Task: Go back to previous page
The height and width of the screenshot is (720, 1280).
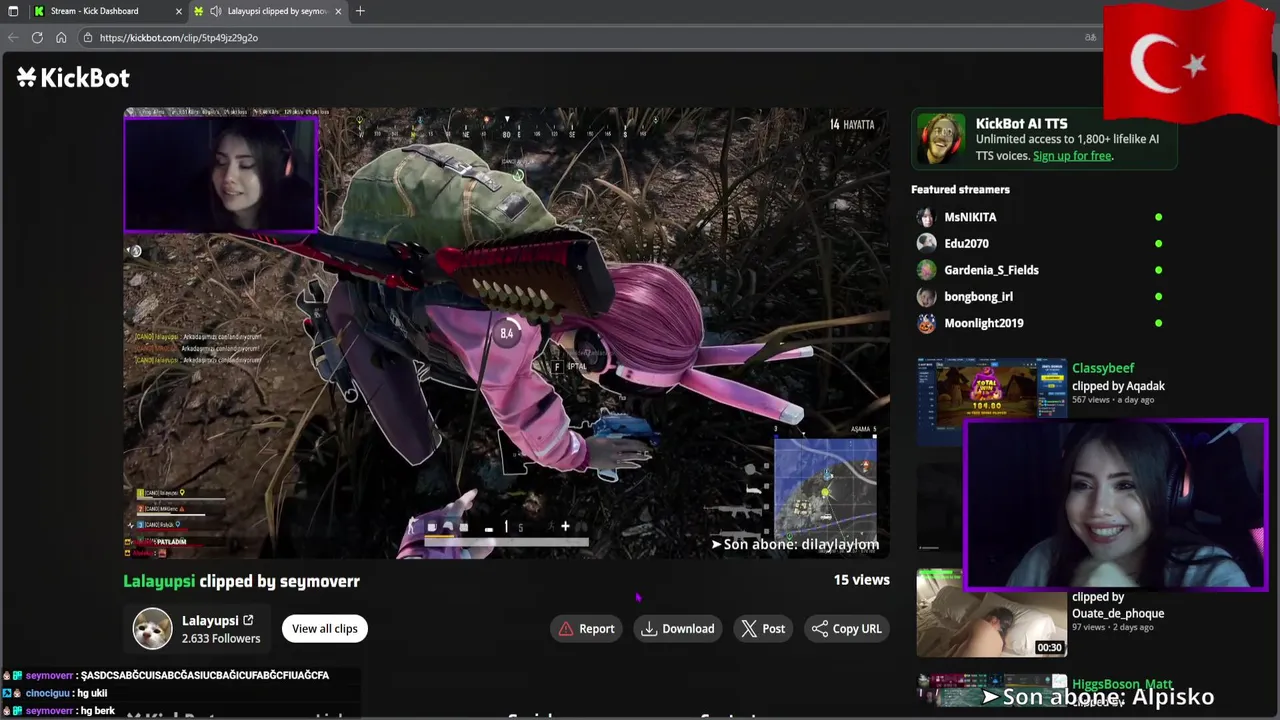Action: pyautogui.click(x=13, y=37)
